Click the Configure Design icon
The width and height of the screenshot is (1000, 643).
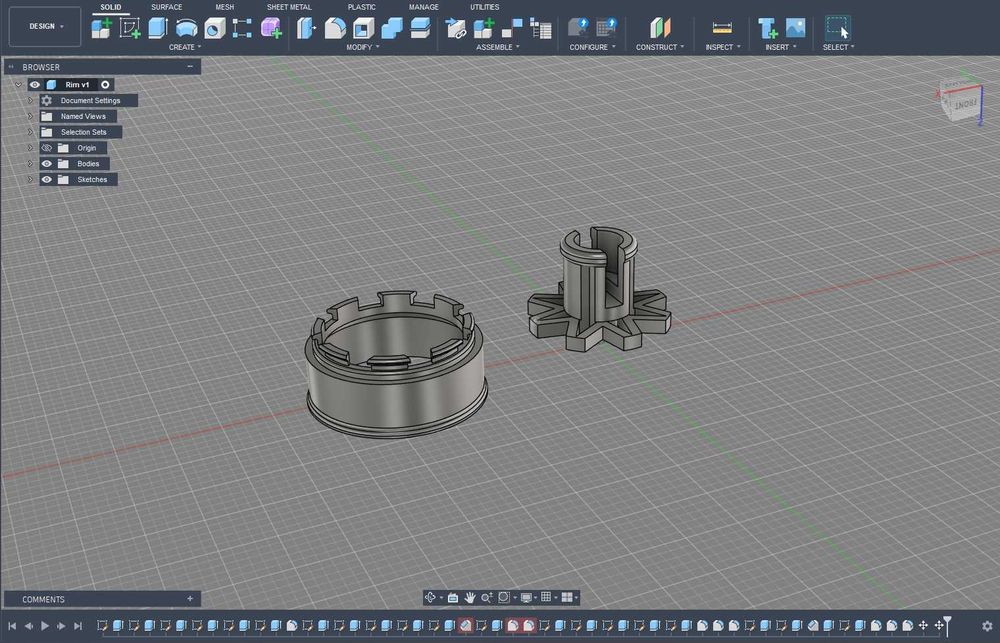coord(578,28)
